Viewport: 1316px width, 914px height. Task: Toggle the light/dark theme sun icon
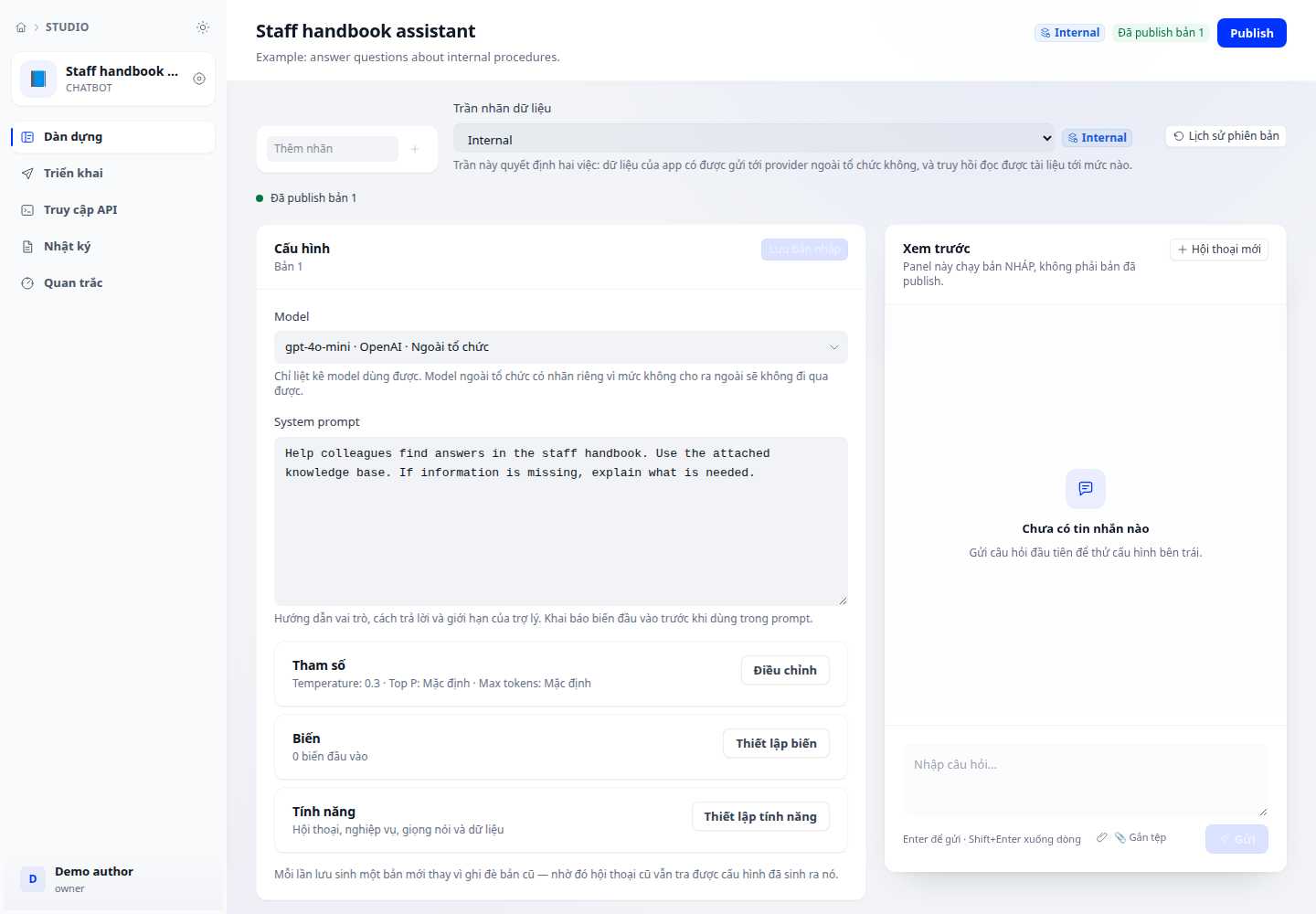pyautogui.click(x=203, y=27)
